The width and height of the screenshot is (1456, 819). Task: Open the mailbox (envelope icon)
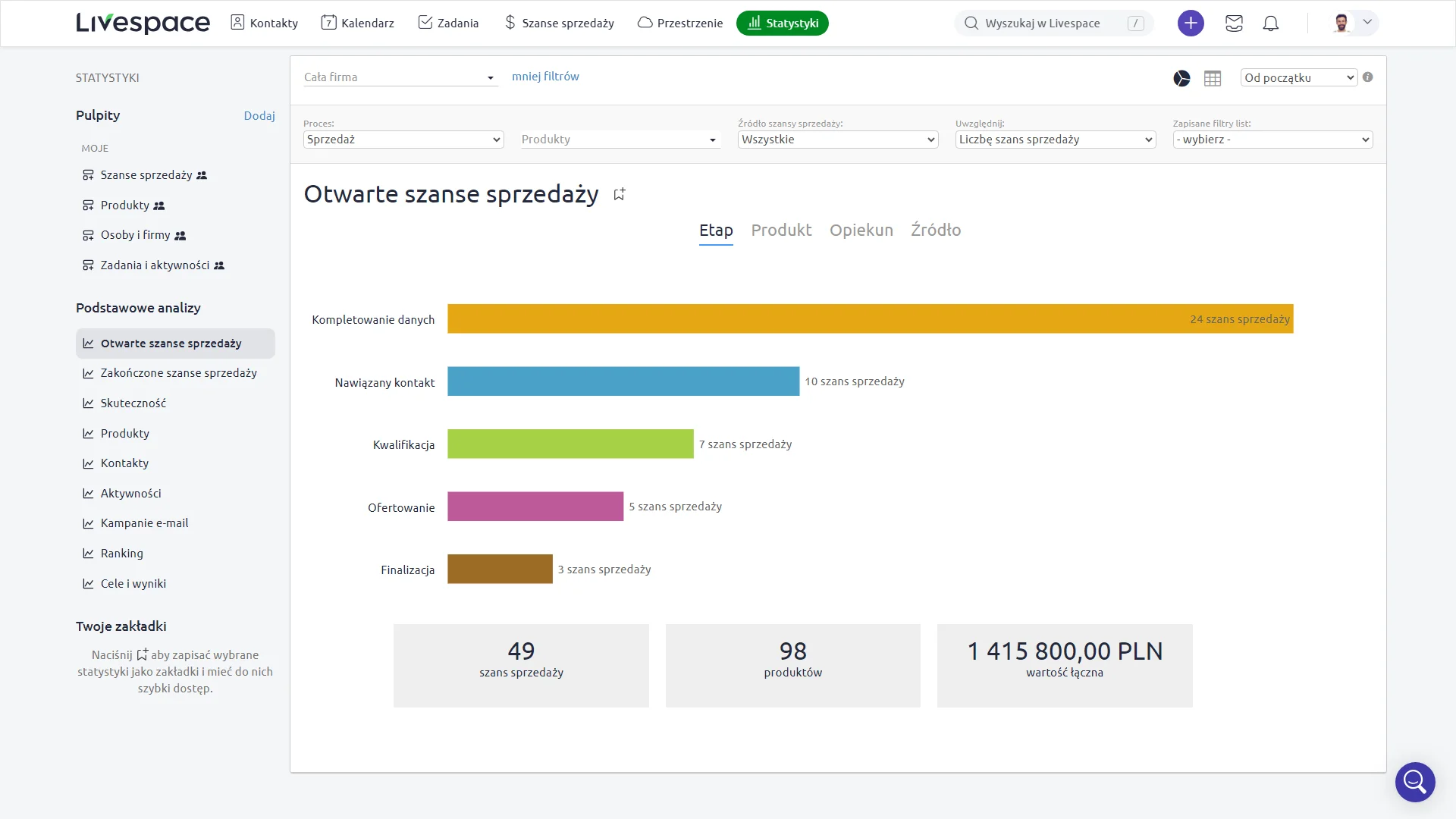[x=1234, y=24]
